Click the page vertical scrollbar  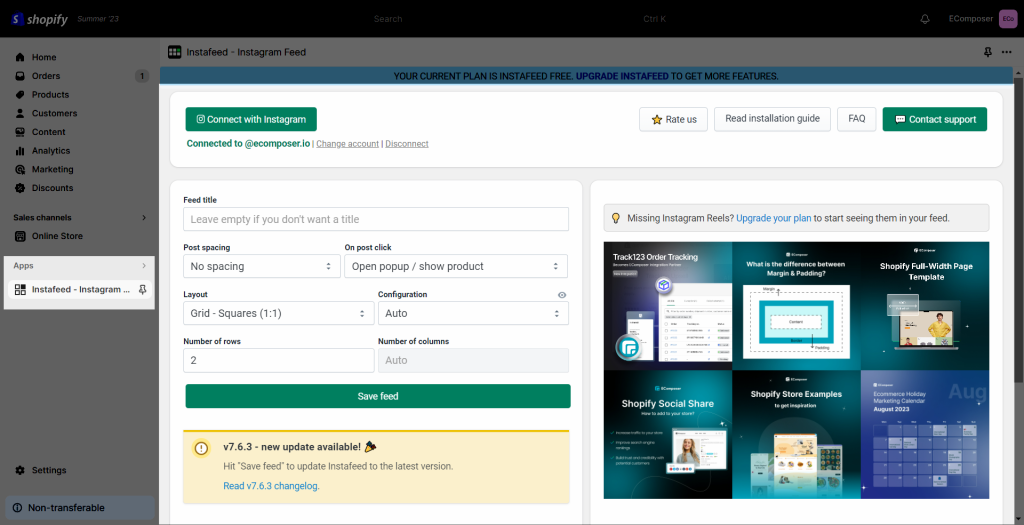pos(1019,229)
